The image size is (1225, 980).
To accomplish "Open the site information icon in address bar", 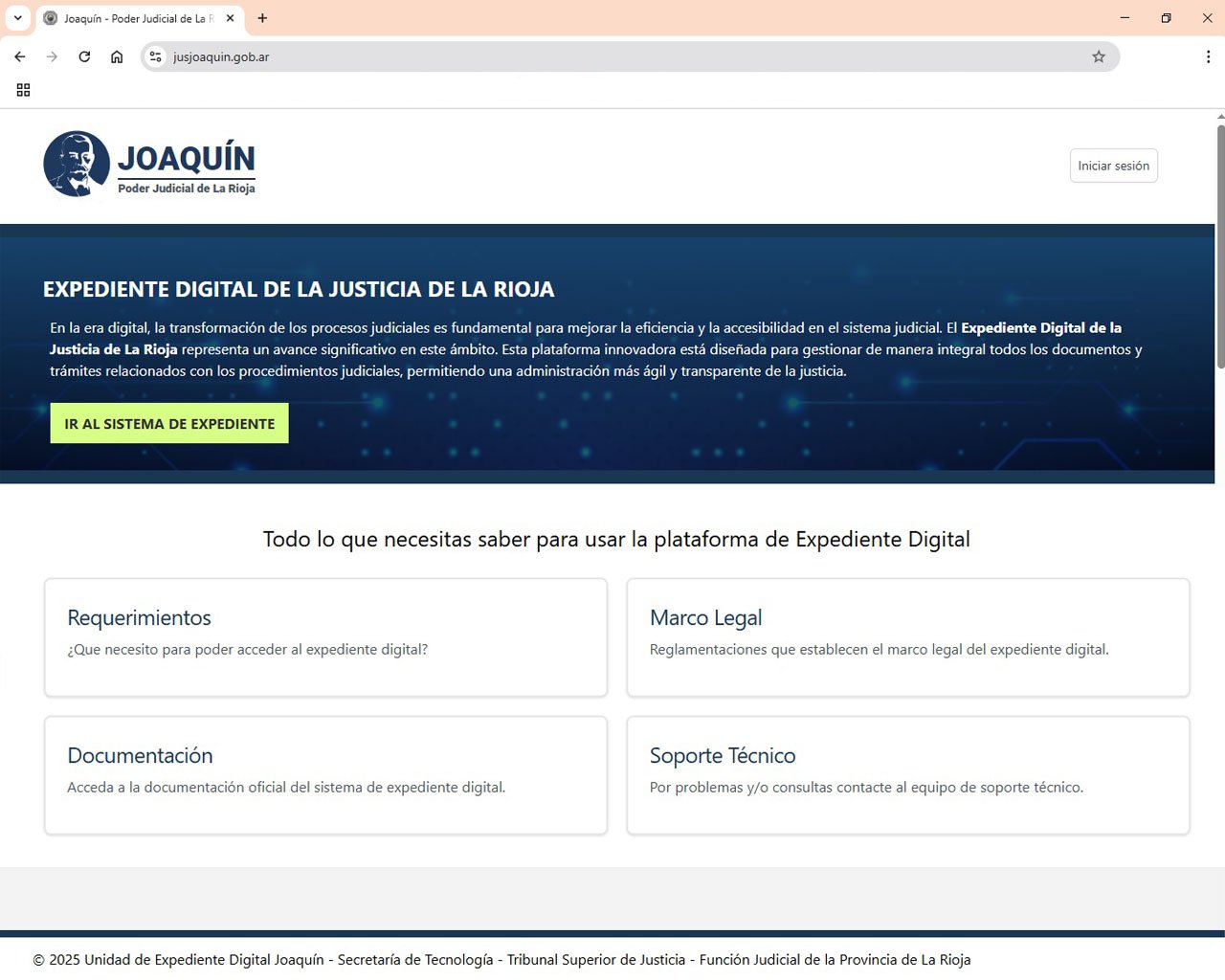I will 156,56.
